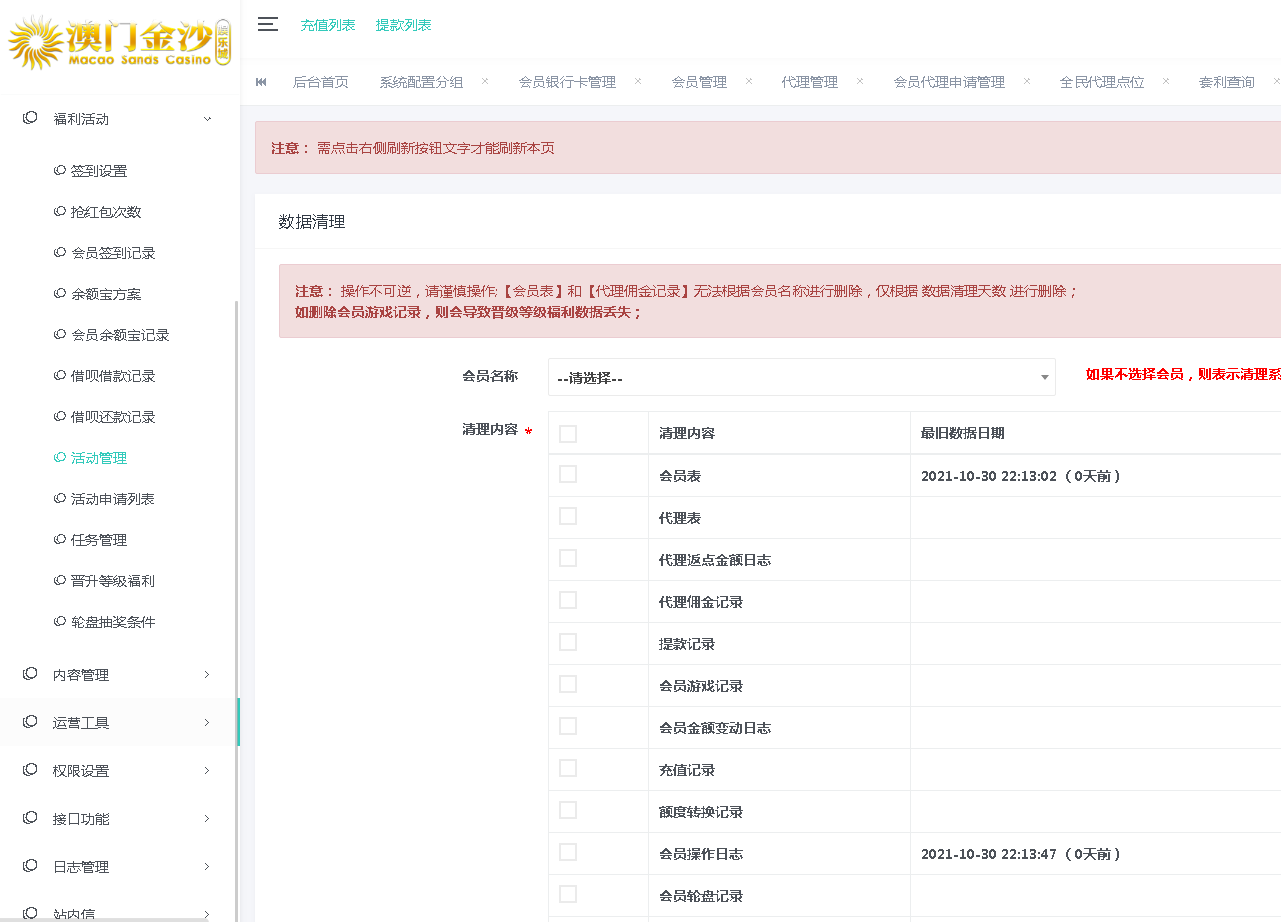The width and height of the screenshot is (1281, 922).
Task: Select the 签到设置 sidebar icon
Action: [x=61, y=170]
